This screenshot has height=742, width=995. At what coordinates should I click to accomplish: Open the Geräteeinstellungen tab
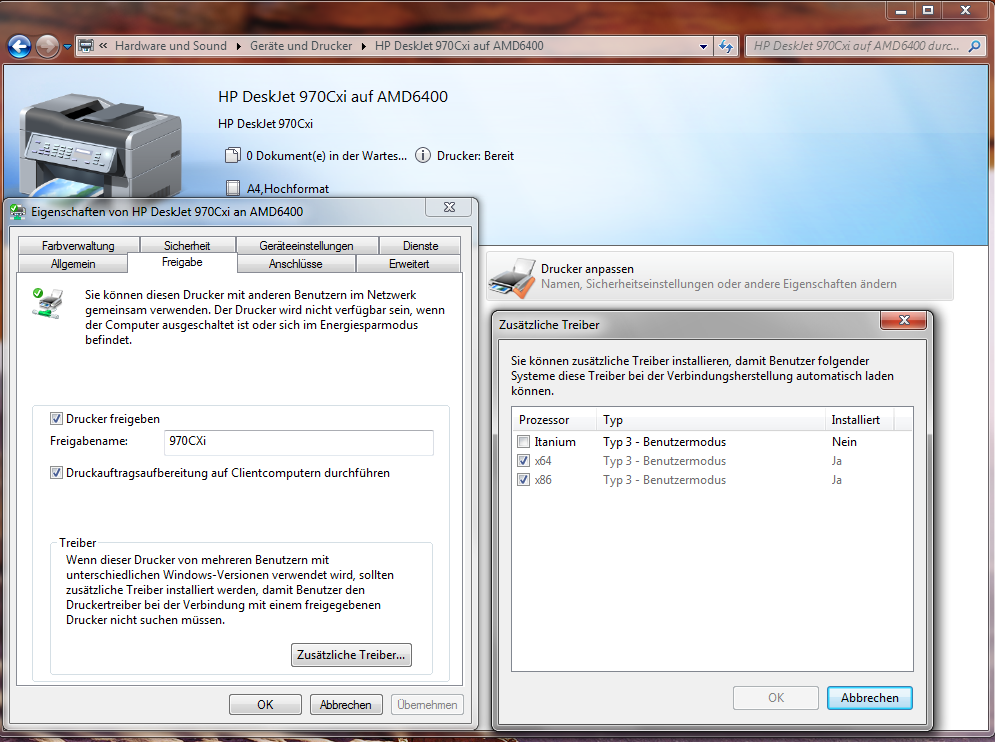tap(306, 246)
